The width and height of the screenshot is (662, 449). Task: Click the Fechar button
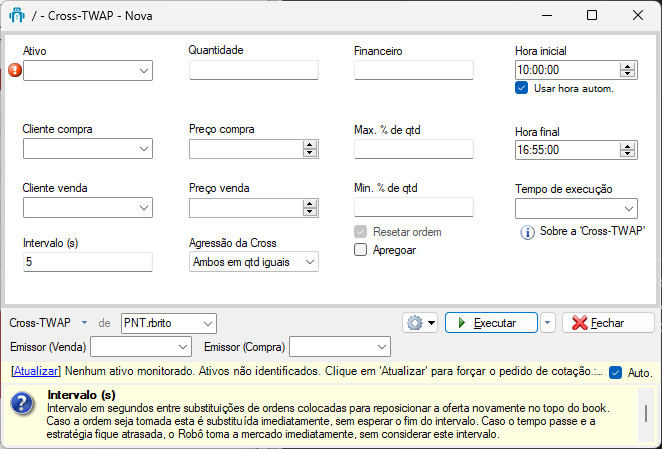[x=608, y=323]
